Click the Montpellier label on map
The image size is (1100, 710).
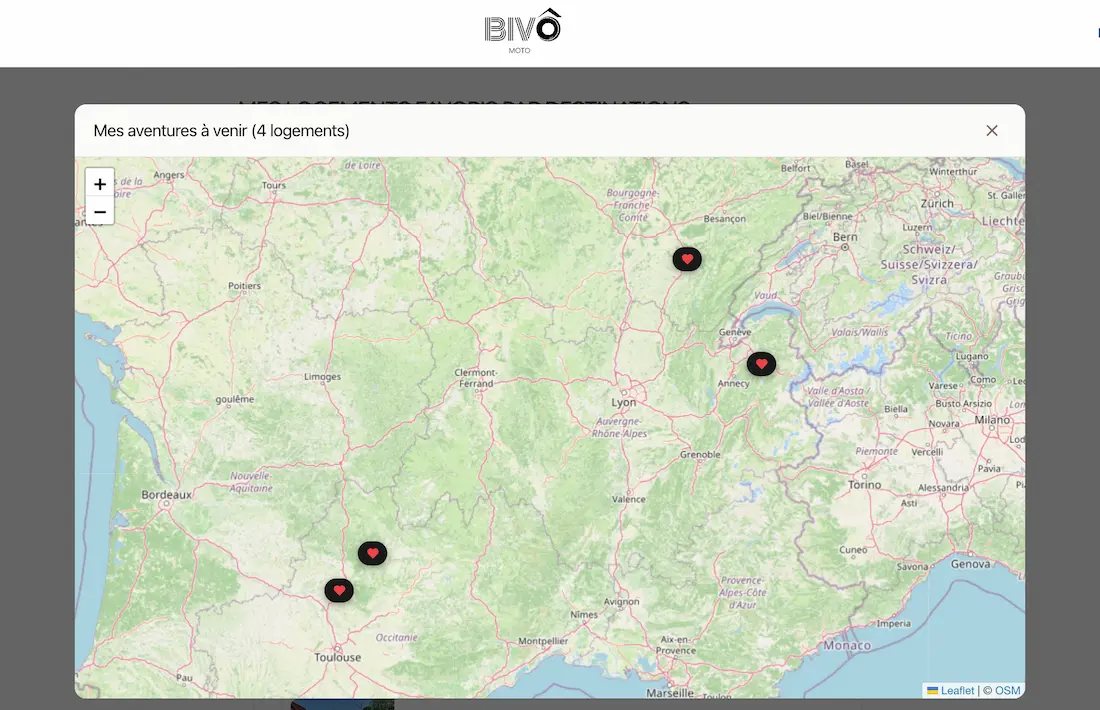point(543,641)
